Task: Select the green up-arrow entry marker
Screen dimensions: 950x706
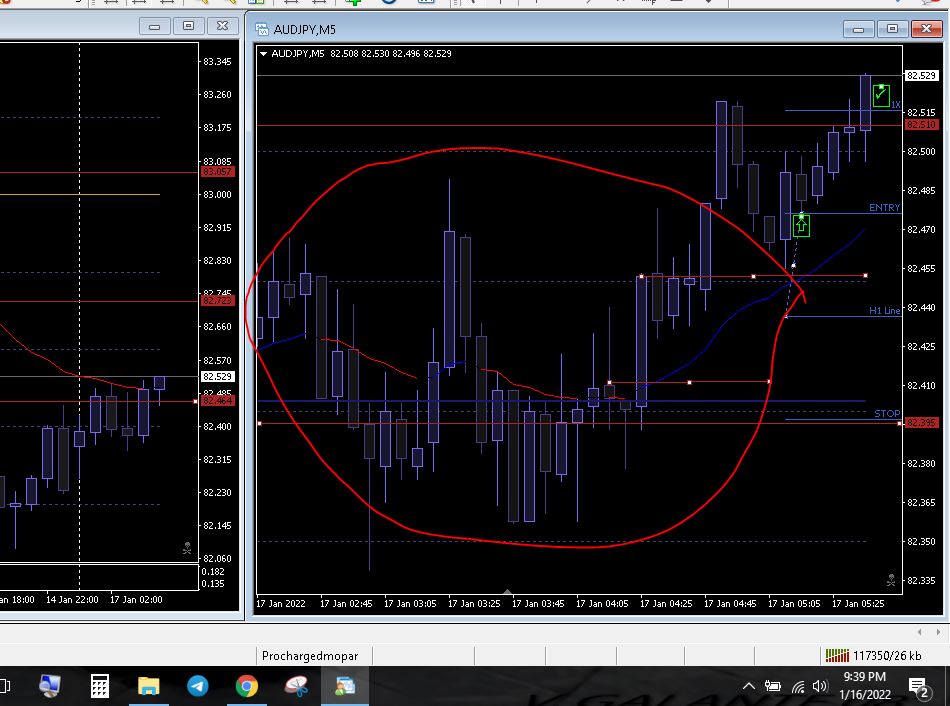Action: (801, 226)
